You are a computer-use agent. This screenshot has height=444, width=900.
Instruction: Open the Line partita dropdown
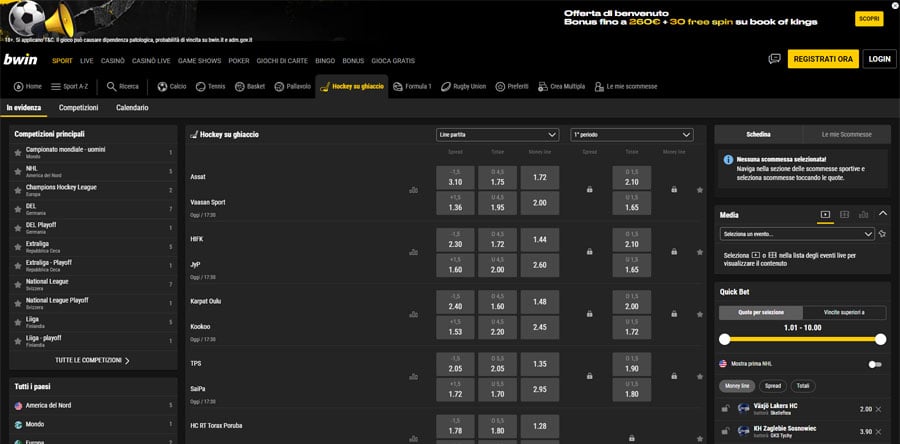(497, 135)
